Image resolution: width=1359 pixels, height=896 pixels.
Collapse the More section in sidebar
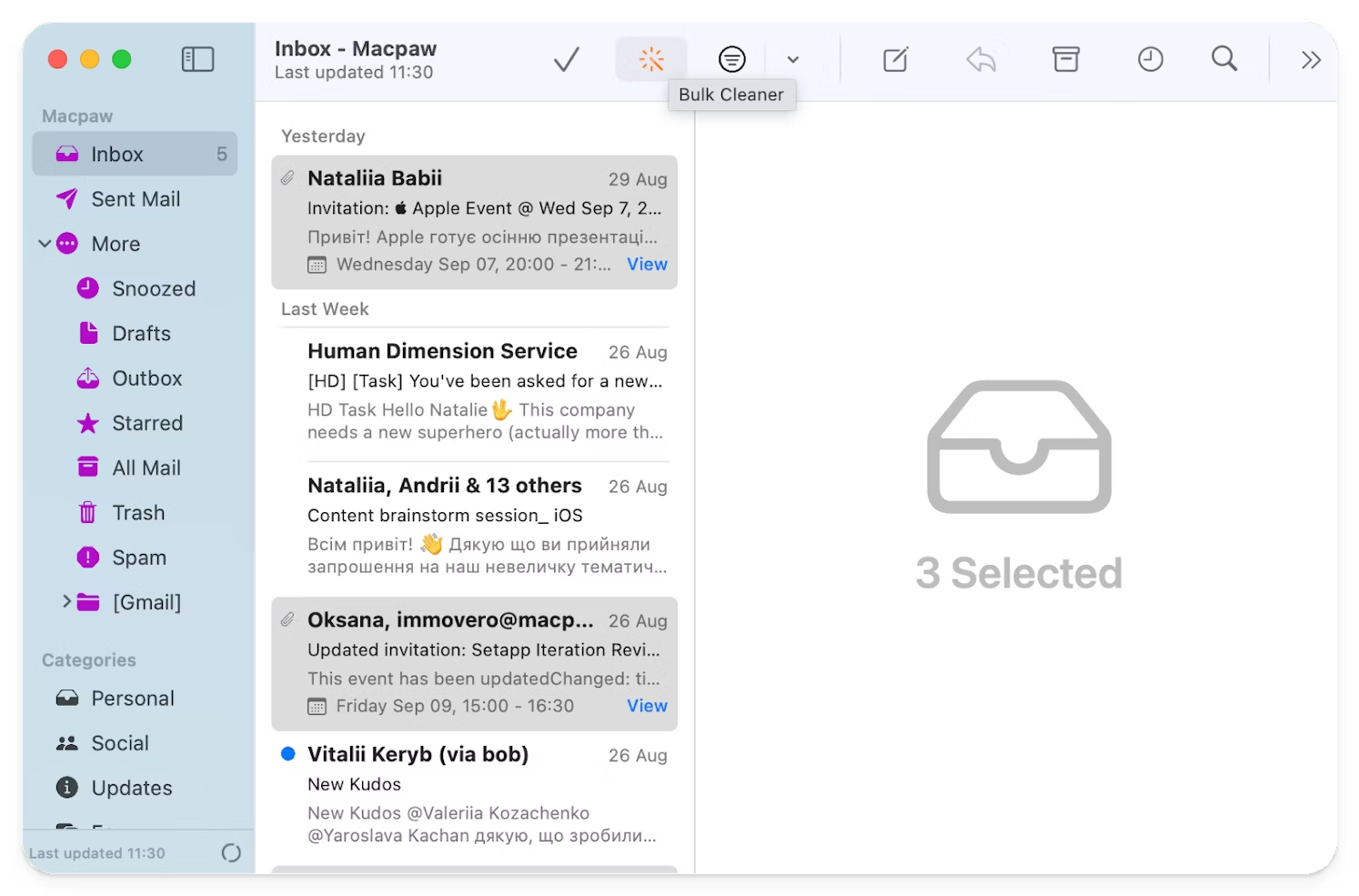(43, 243)
